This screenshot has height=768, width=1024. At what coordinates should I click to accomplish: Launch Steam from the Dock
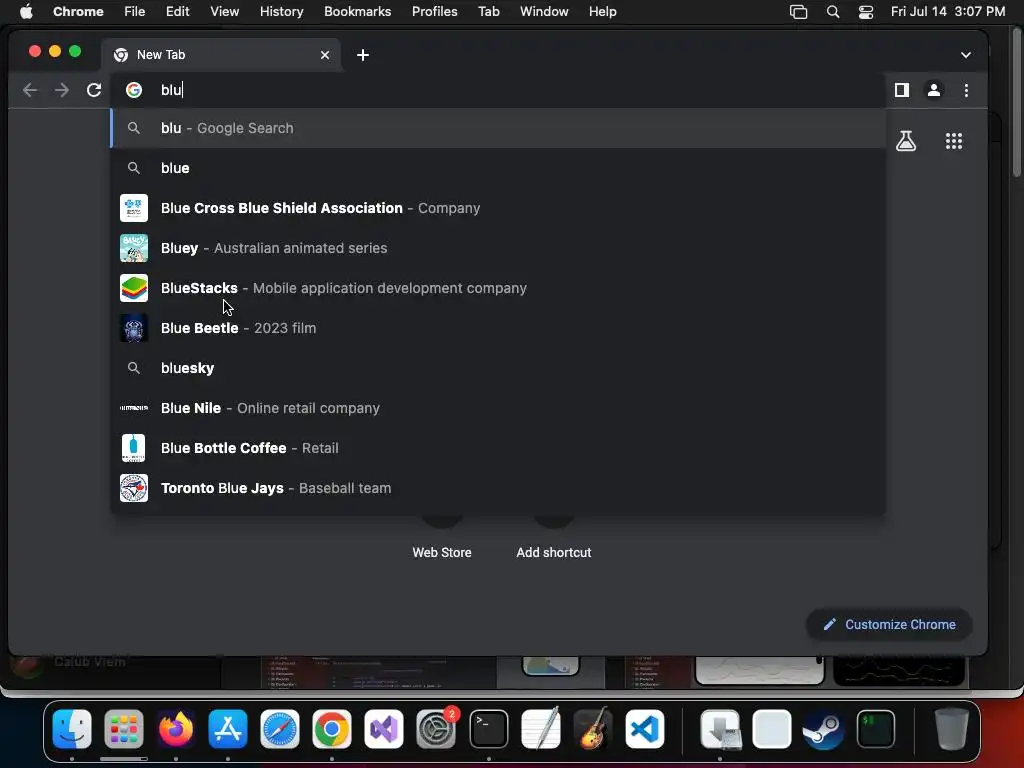point(824,729)
